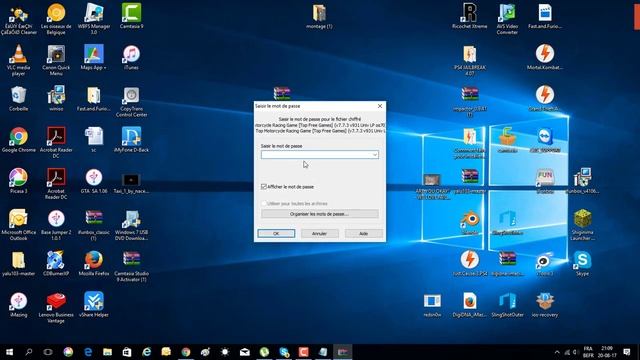Select the Canon Quick Menu icon
The height and width of the screenshot is (360, 640).
[56, 60]
